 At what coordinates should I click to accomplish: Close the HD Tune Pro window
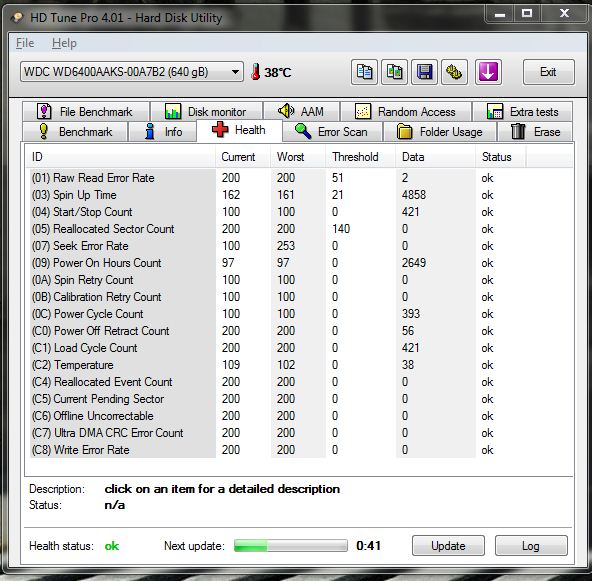[564, 14]
